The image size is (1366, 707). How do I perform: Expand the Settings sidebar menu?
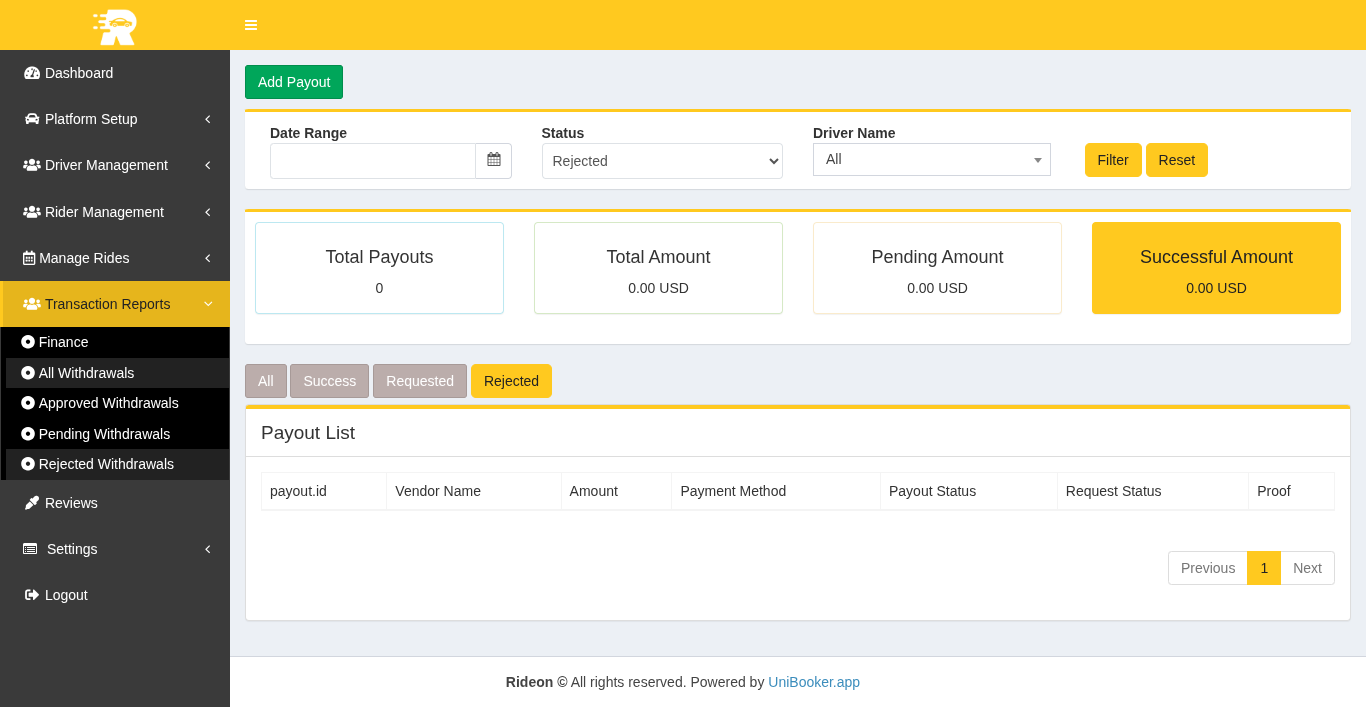tap(115, 549)
